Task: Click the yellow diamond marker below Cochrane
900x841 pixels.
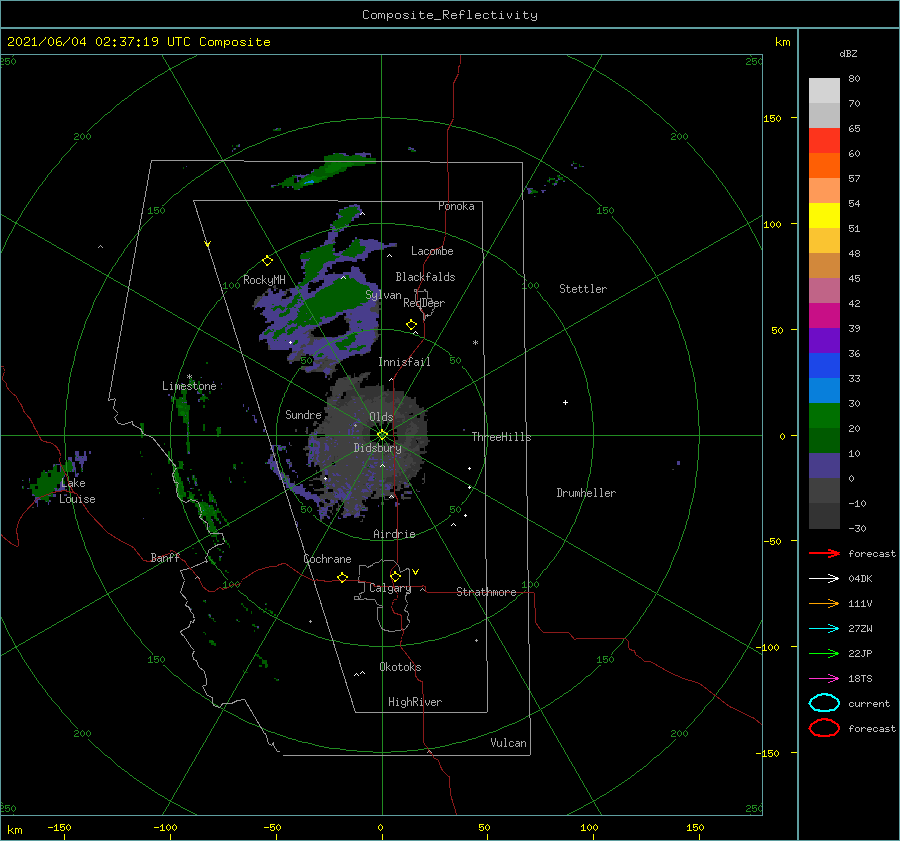Action: pyautogui.click(x=343, y=577)
